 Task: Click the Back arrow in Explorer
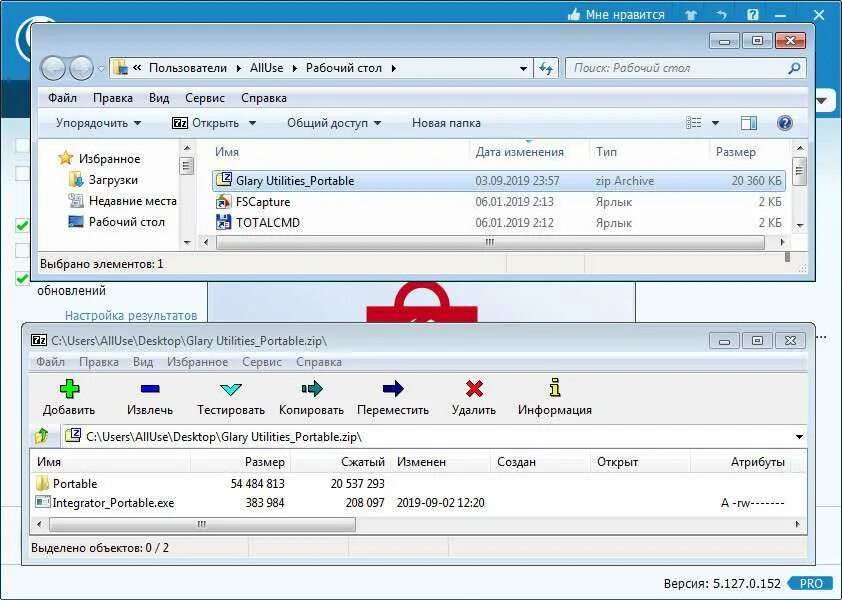pos(53,68)
